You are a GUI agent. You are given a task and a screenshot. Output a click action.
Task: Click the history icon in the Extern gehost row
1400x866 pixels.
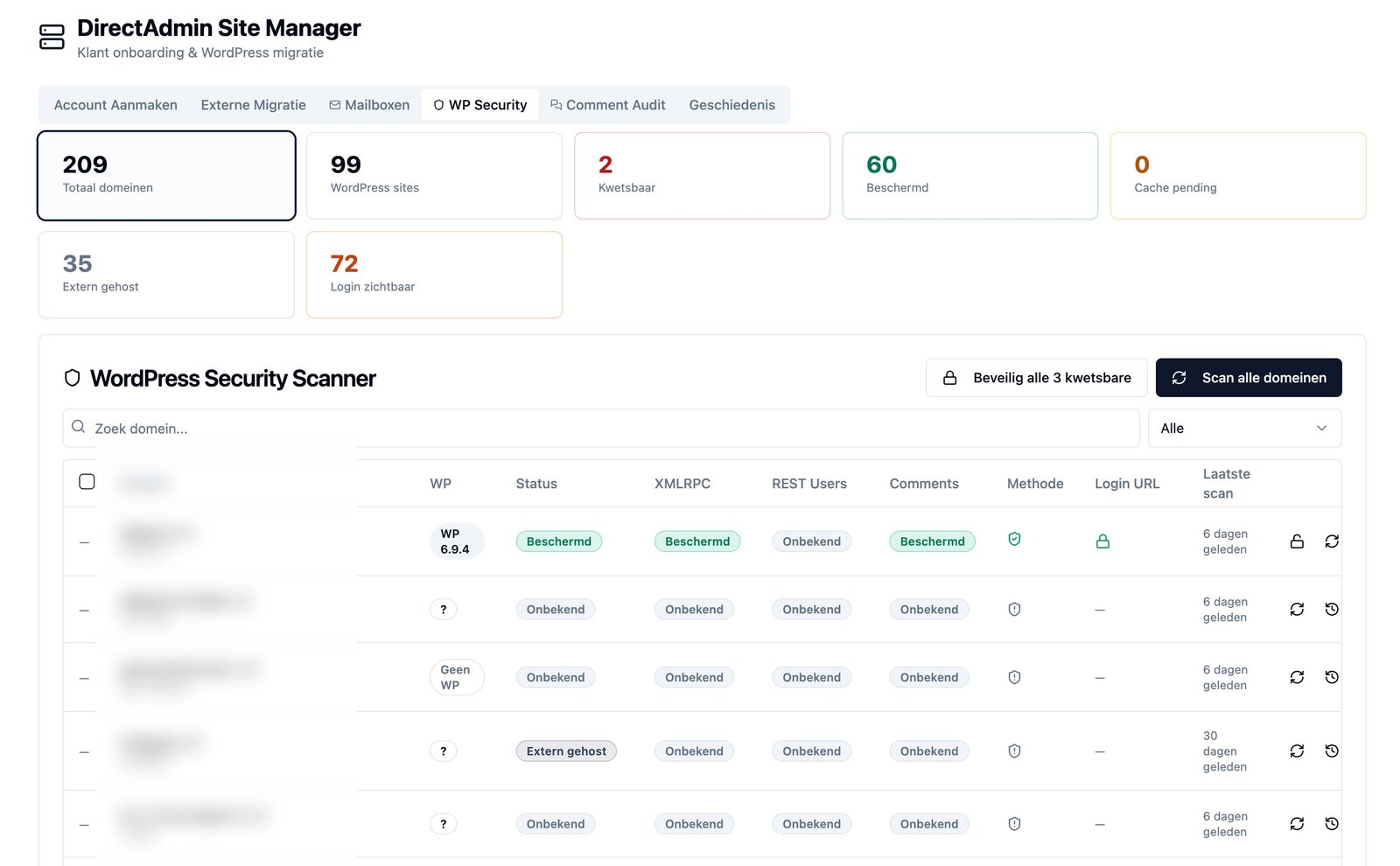tap(1332, 751)
